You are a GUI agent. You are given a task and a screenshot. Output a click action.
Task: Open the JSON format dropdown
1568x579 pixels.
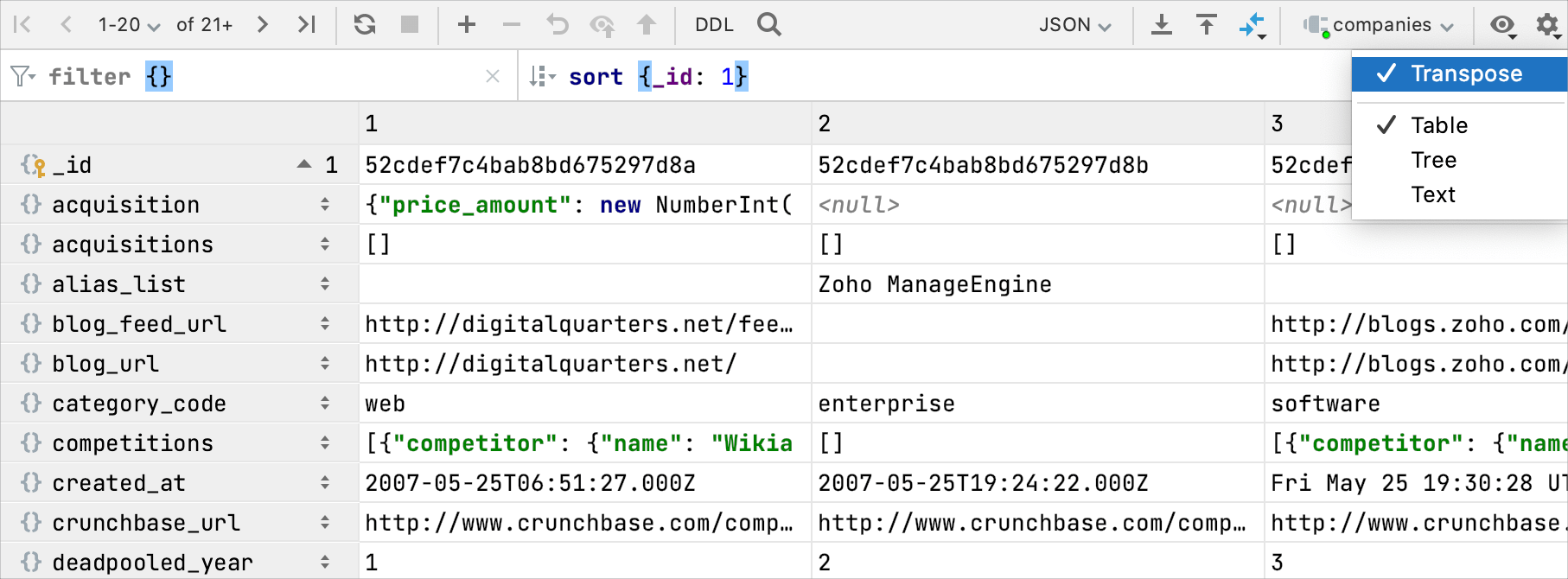pos(1074,25)
